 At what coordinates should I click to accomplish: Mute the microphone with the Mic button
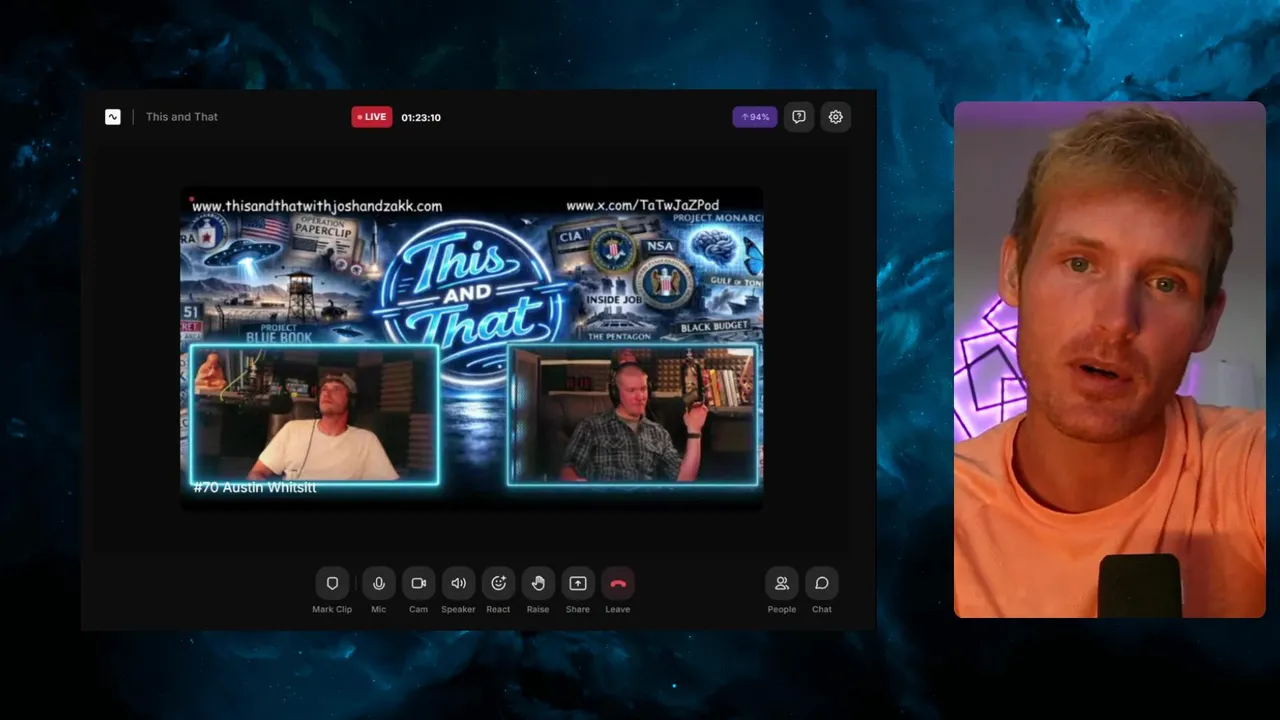click(379, 584)
